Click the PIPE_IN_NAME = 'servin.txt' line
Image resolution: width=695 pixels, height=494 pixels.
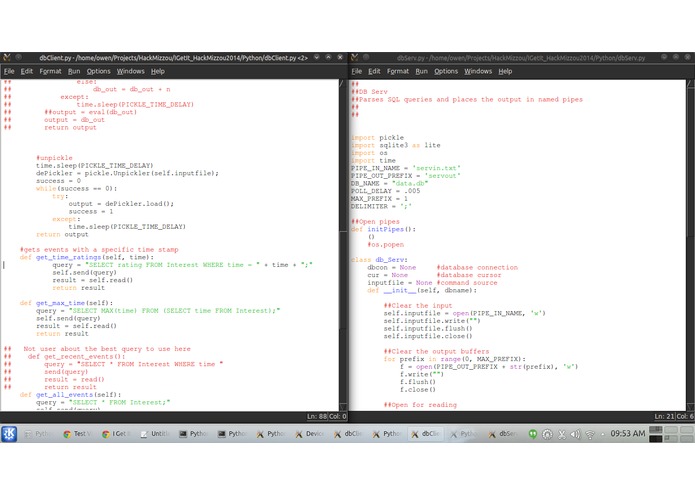click(406, 168)
